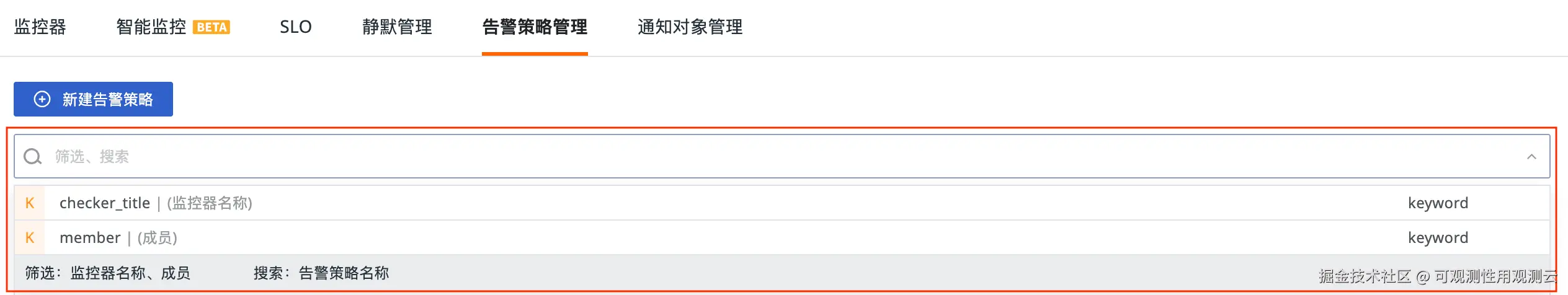Go to the SLO tab
The image size is (1568, 295).
(x=295, y=27)
